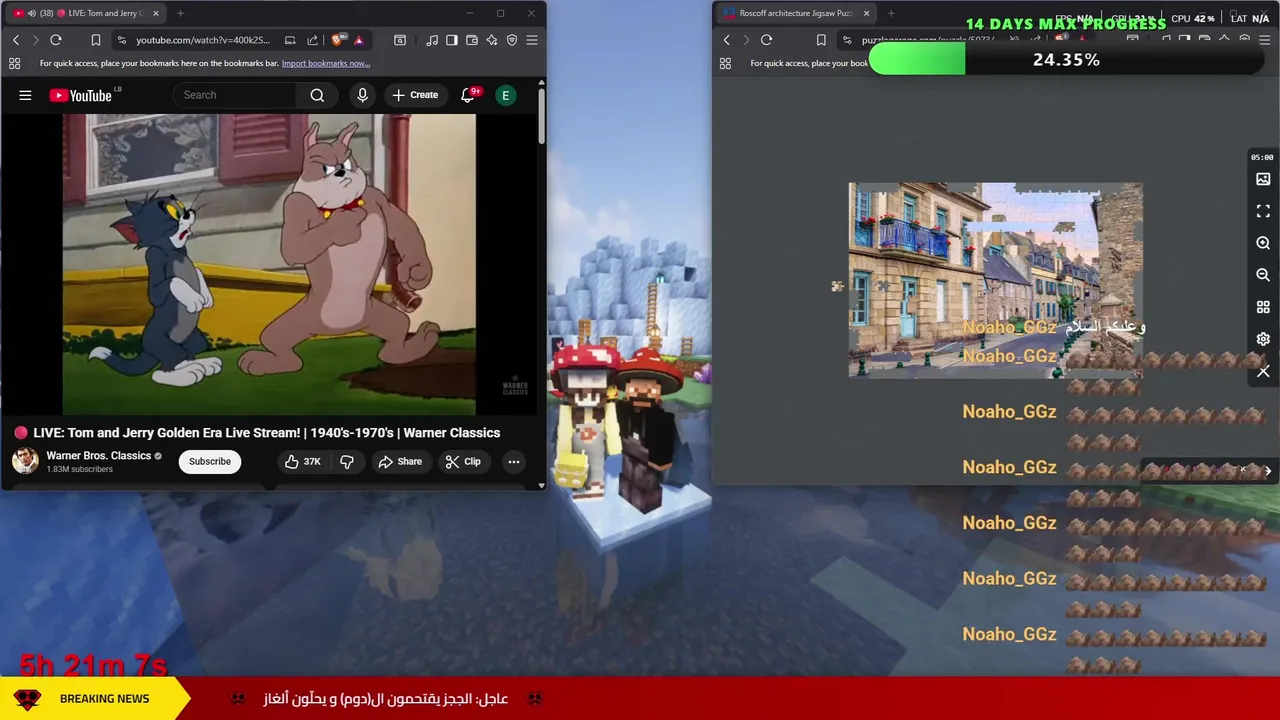Viewport: 1280px width, 720px height.
Task: Click the YouTube search field
Action: click(x=236, y=95)
